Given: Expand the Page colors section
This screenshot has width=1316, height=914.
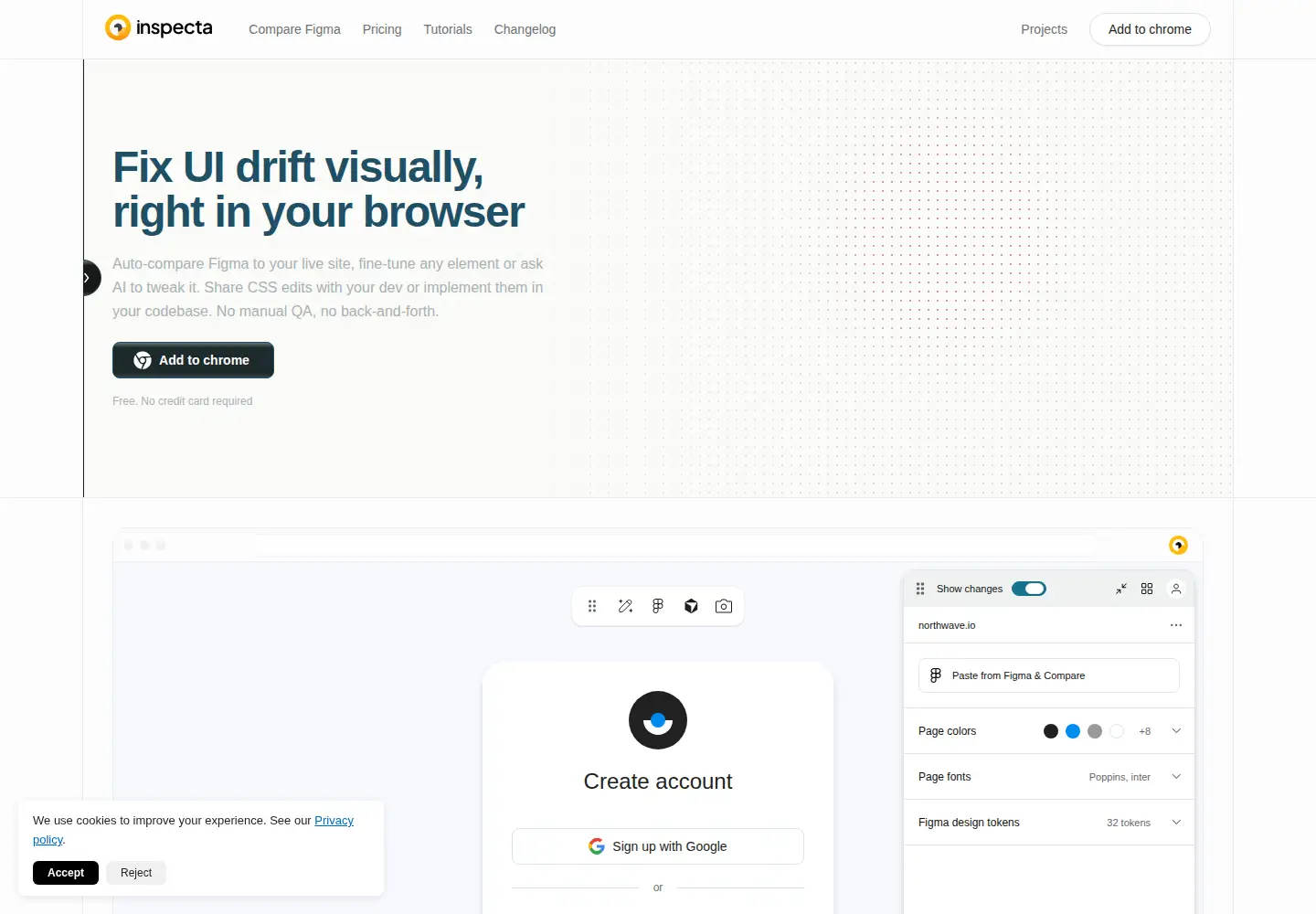Looking at the screenshot, I should click(x=1176, y=731).
